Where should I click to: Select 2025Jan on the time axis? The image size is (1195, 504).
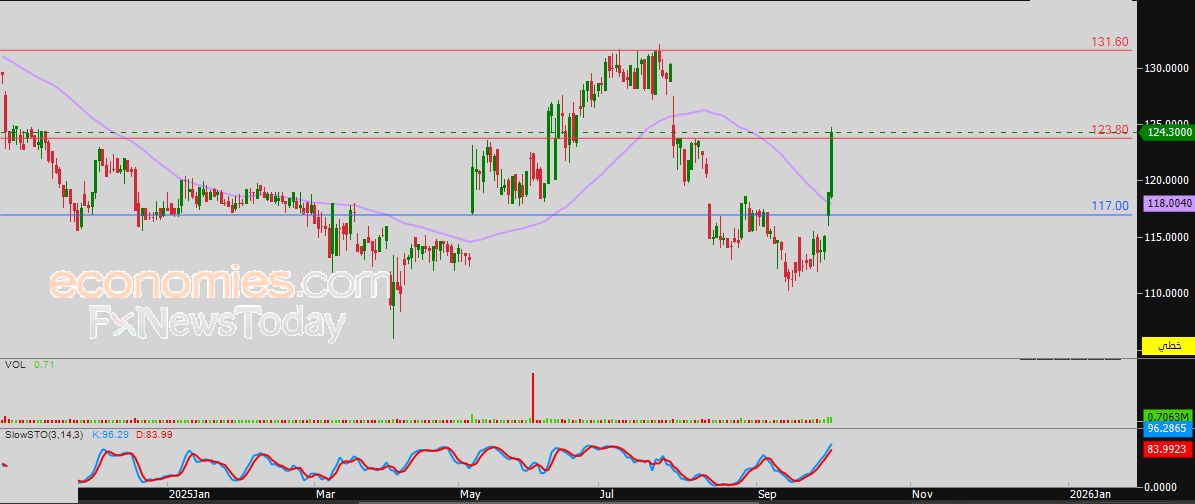[188, 494]
